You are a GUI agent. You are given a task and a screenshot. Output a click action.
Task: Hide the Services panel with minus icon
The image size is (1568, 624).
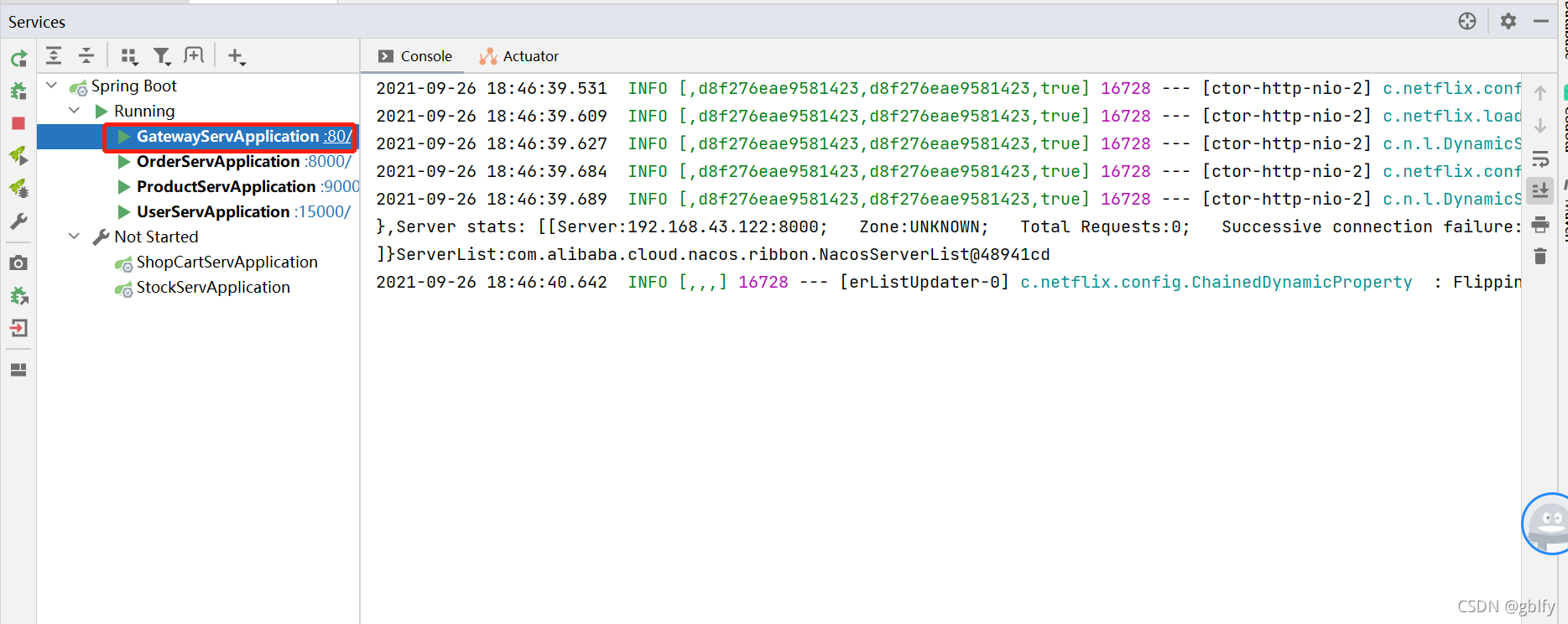pos(1541,21)
